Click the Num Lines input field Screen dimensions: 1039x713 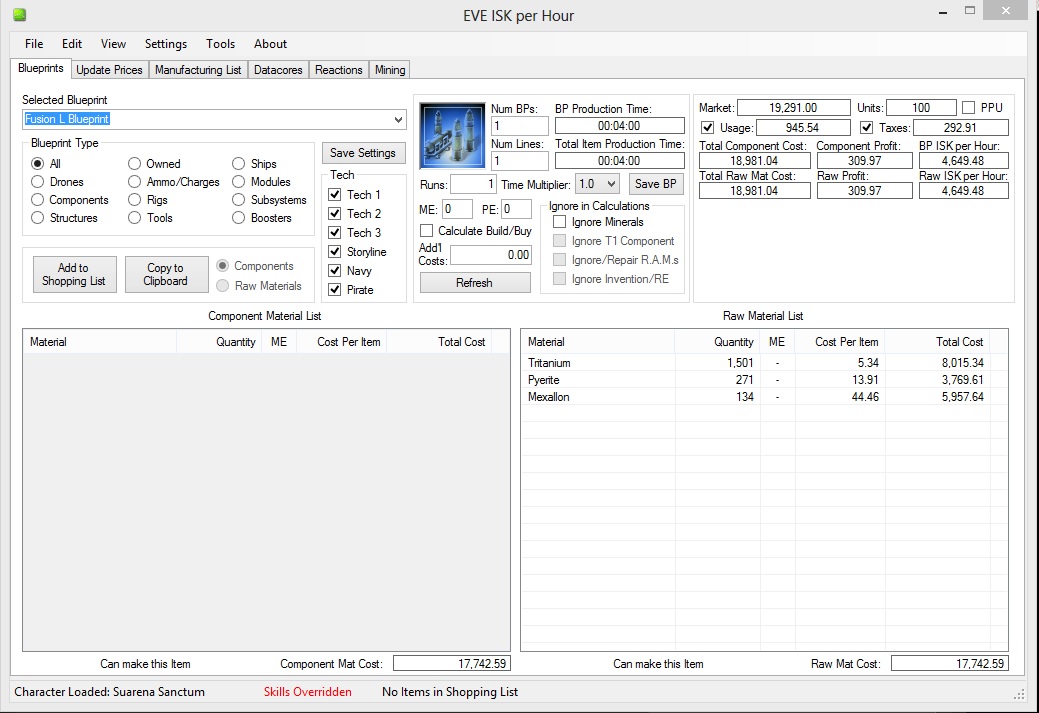(520, 161)
